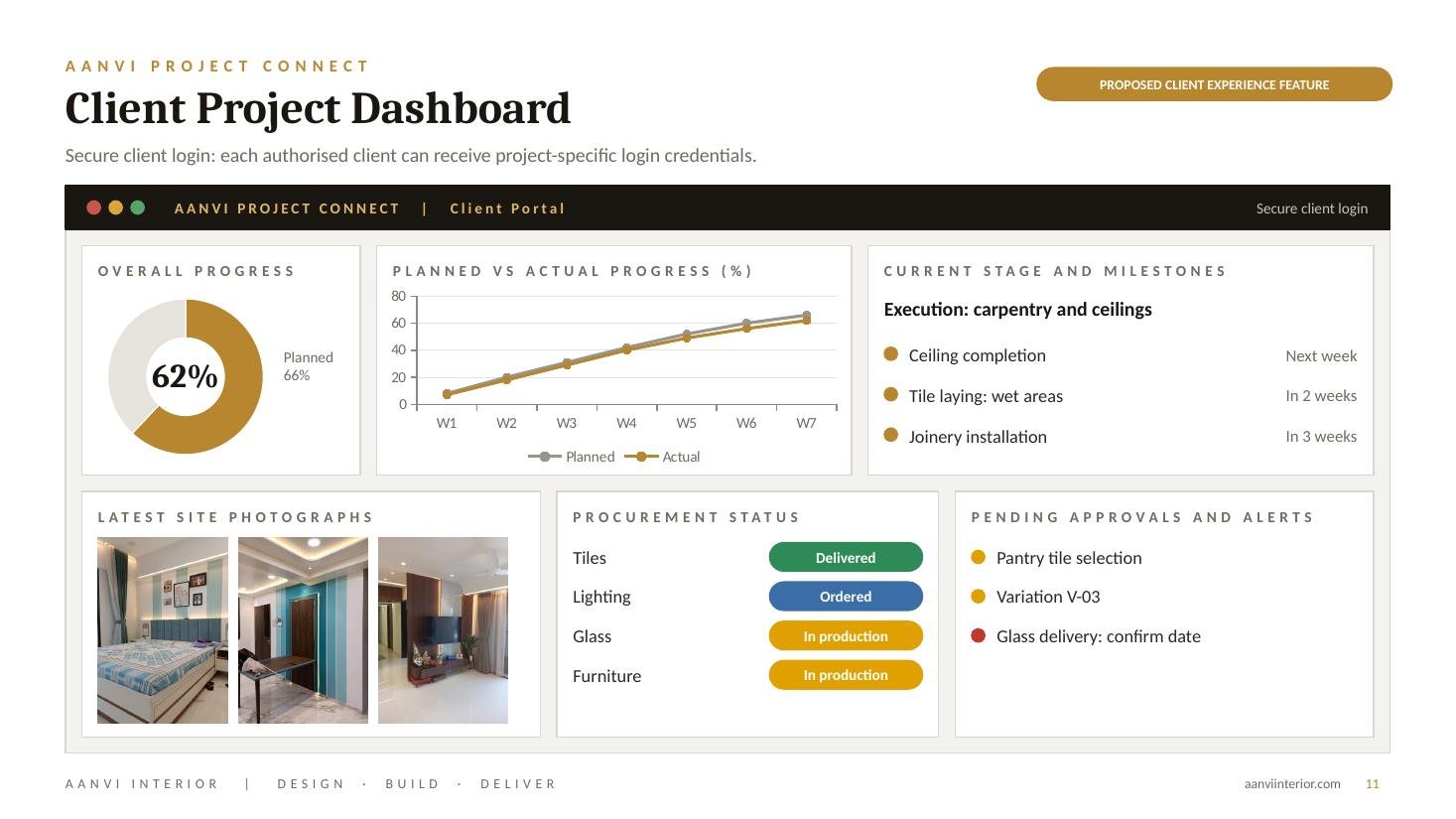Click the Proposed Client Experience Feature badge

click(1214, 84)
